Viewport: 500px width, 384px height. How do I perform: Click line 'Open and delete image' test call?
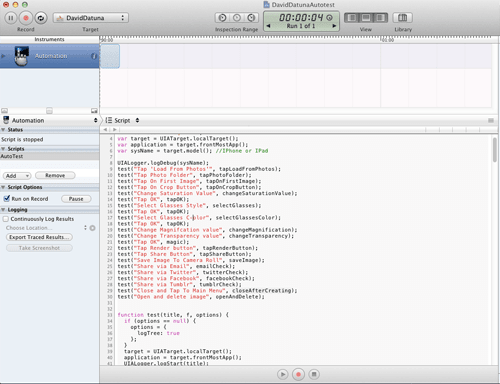[191, 297]
